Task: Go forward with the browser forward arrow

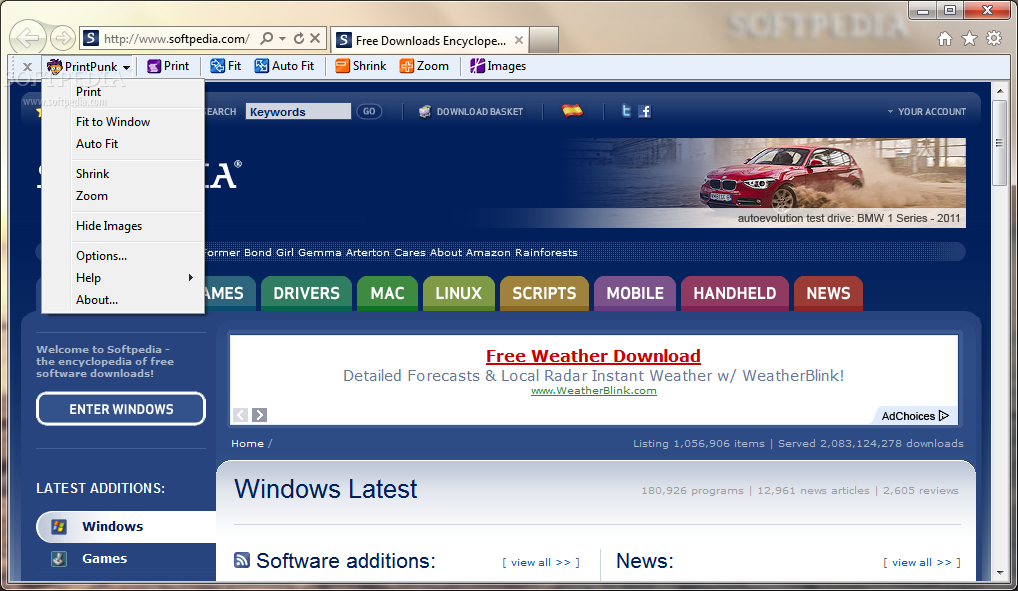Action: pyautogui.click(x=62, y=38)
